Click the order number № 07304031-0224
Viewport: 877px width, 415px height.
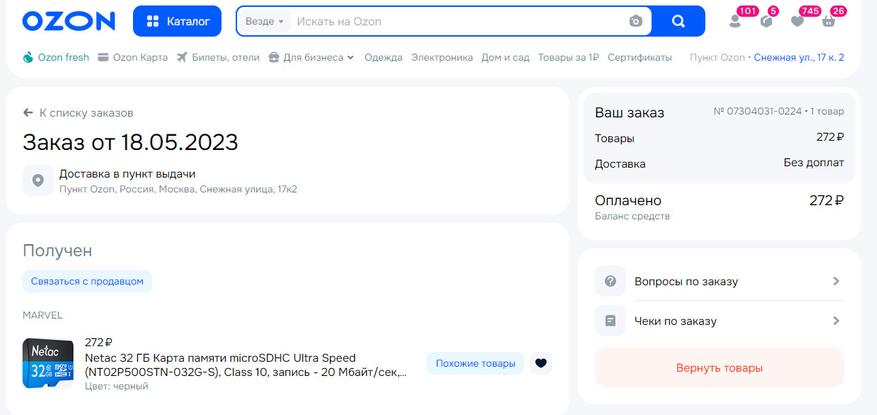point(757,111)
